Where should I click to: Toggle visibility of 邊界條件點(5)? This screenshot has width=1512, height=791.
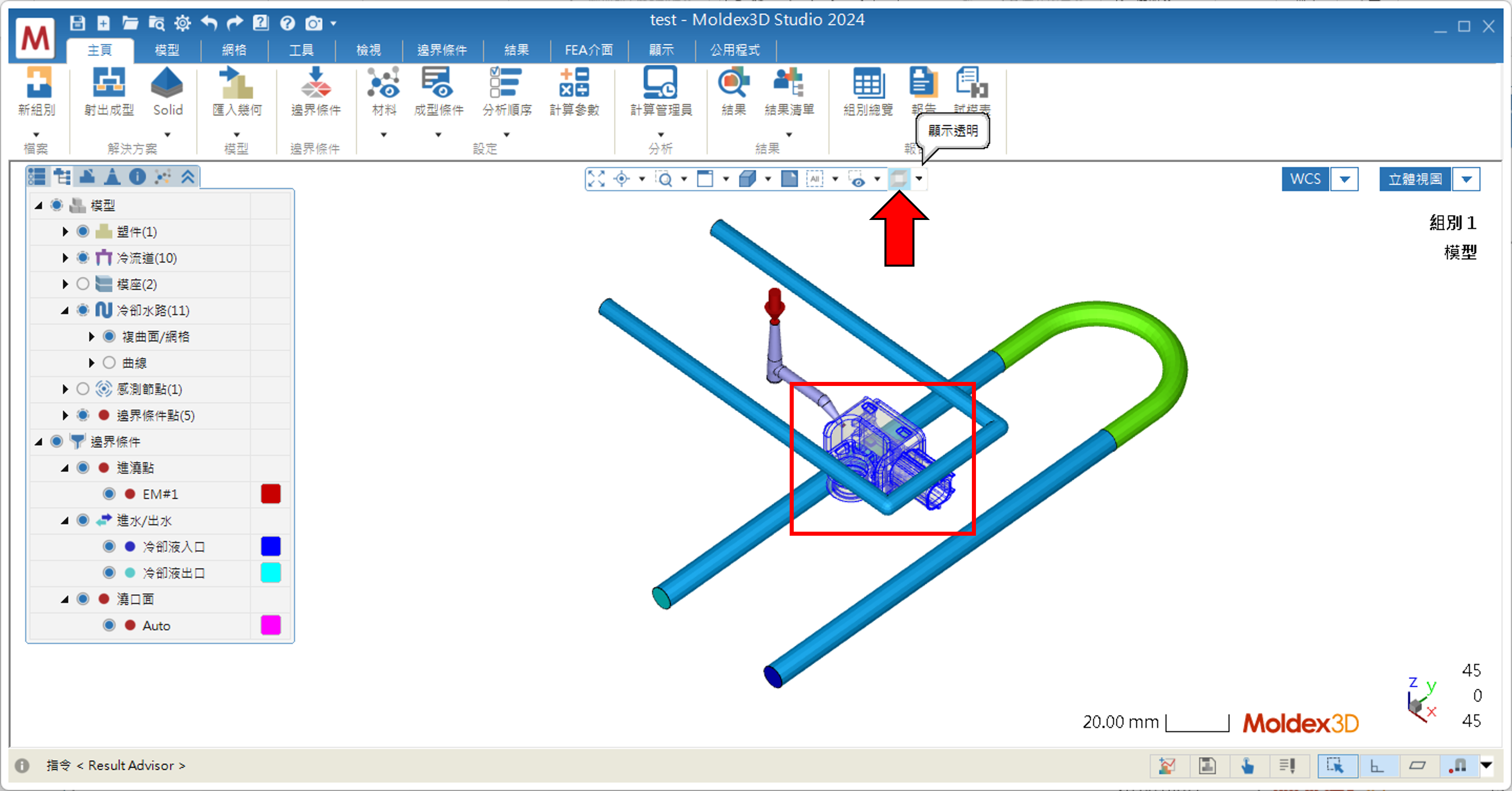(83, 415)
